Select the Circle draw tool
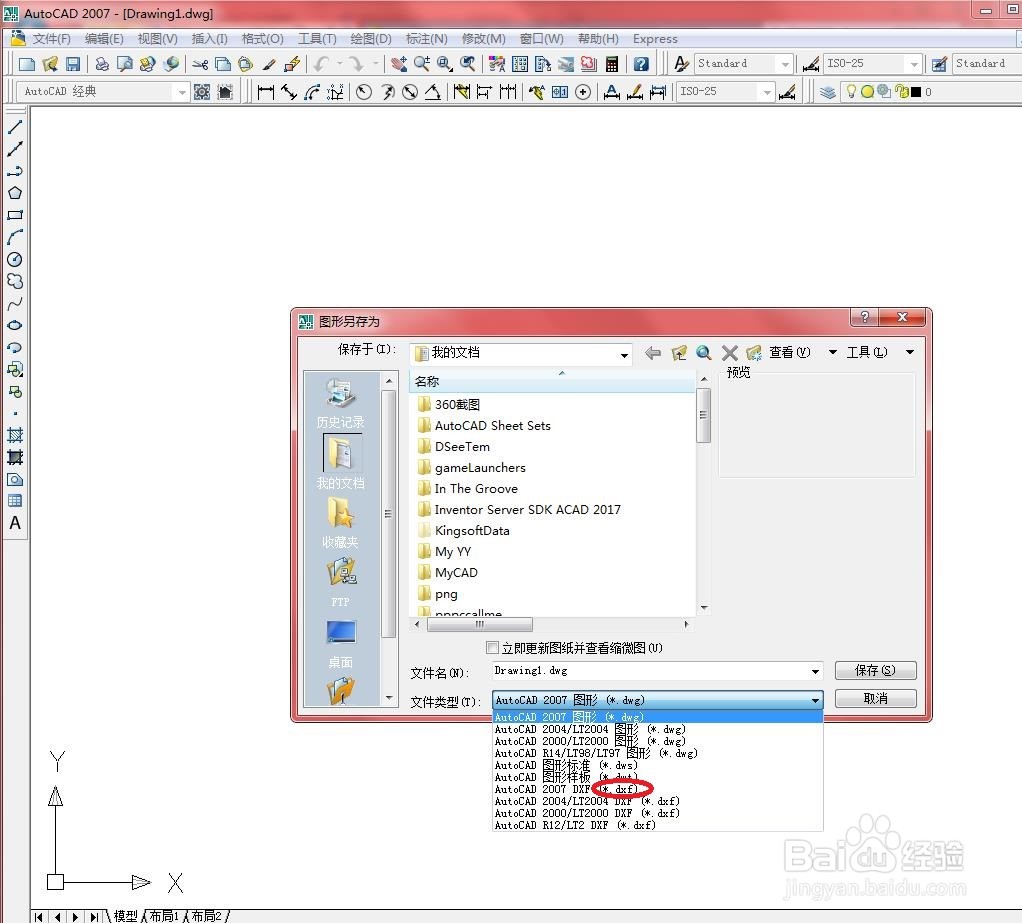The height and width of the screenshot is (923, 1022). [x=15, y=259]
